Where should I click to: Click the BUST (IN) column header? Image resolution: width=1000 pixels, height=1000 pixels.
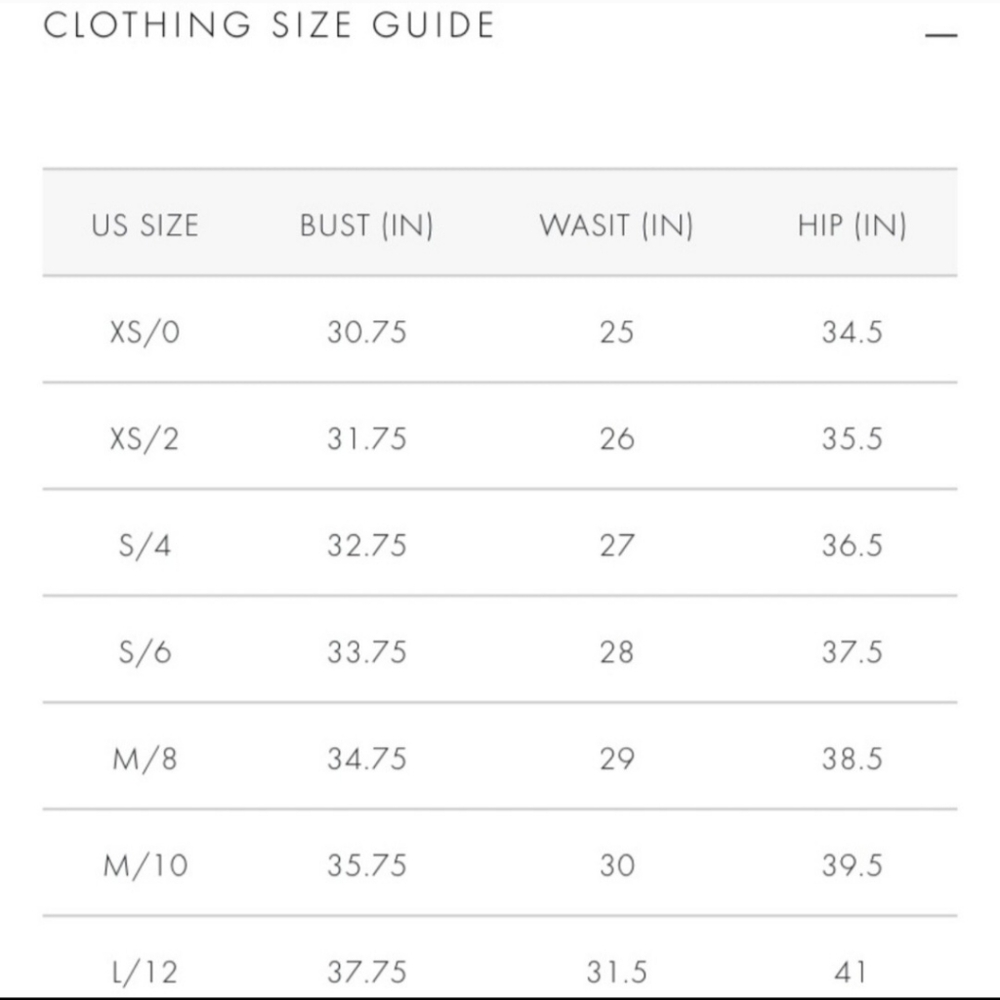pyautogui.click(x=366, y=225)
